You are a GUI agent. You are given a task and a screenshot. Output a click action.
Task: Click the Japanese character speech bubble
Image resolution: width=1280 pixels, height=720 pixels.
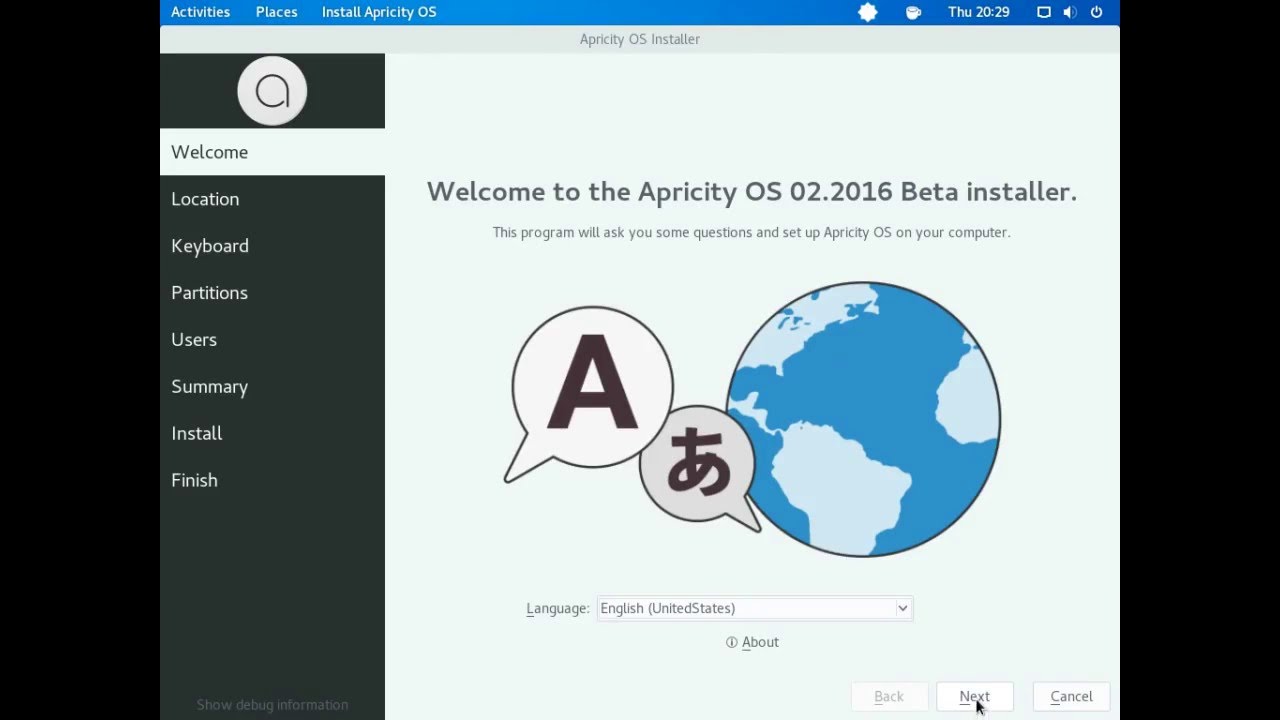(701, 467)
